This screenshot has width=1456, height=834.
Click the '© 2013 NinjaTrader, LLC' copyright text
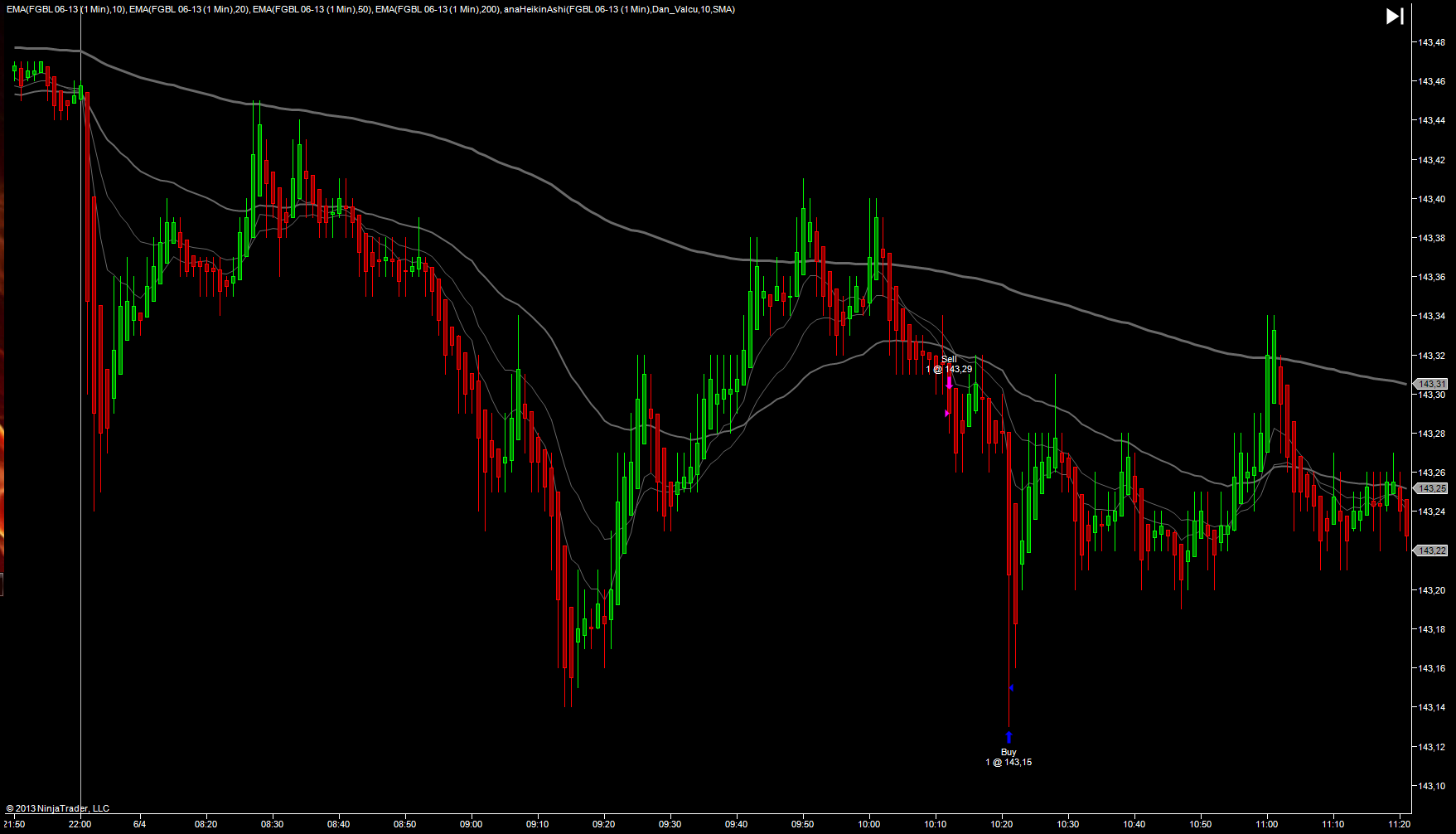[58, 808]
